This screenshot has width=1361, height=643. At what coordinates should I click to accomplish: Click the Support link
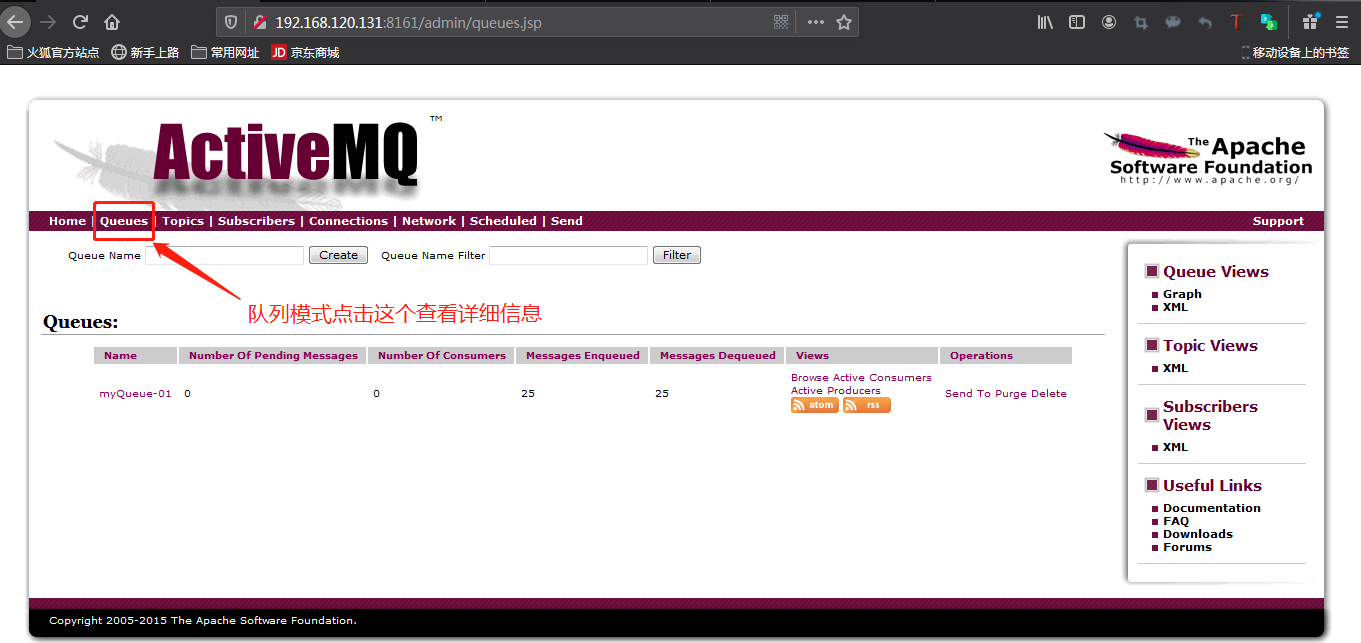tap(1278, 221)
